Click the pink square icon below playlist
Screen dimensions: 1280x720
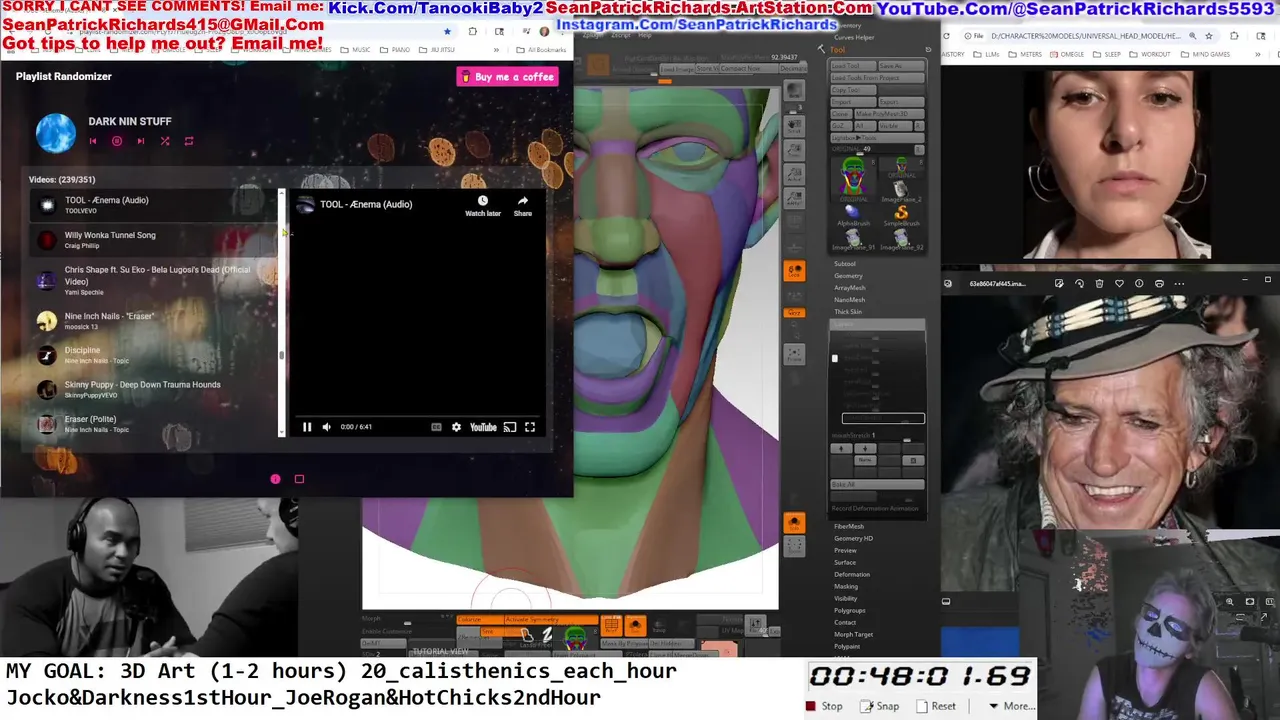coord(299,479)
